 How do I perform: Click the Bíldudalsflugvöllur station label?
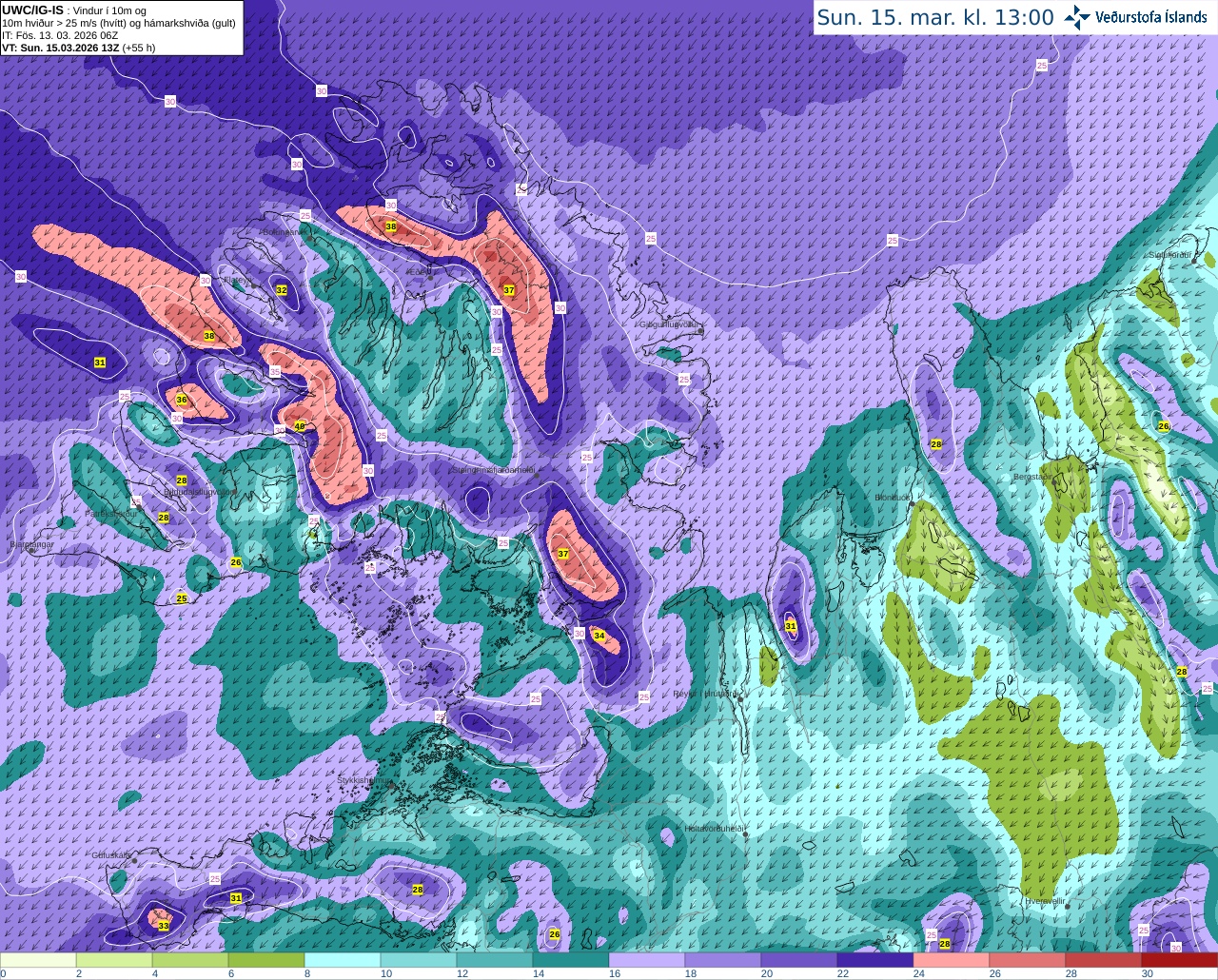(x=200, y=492)
